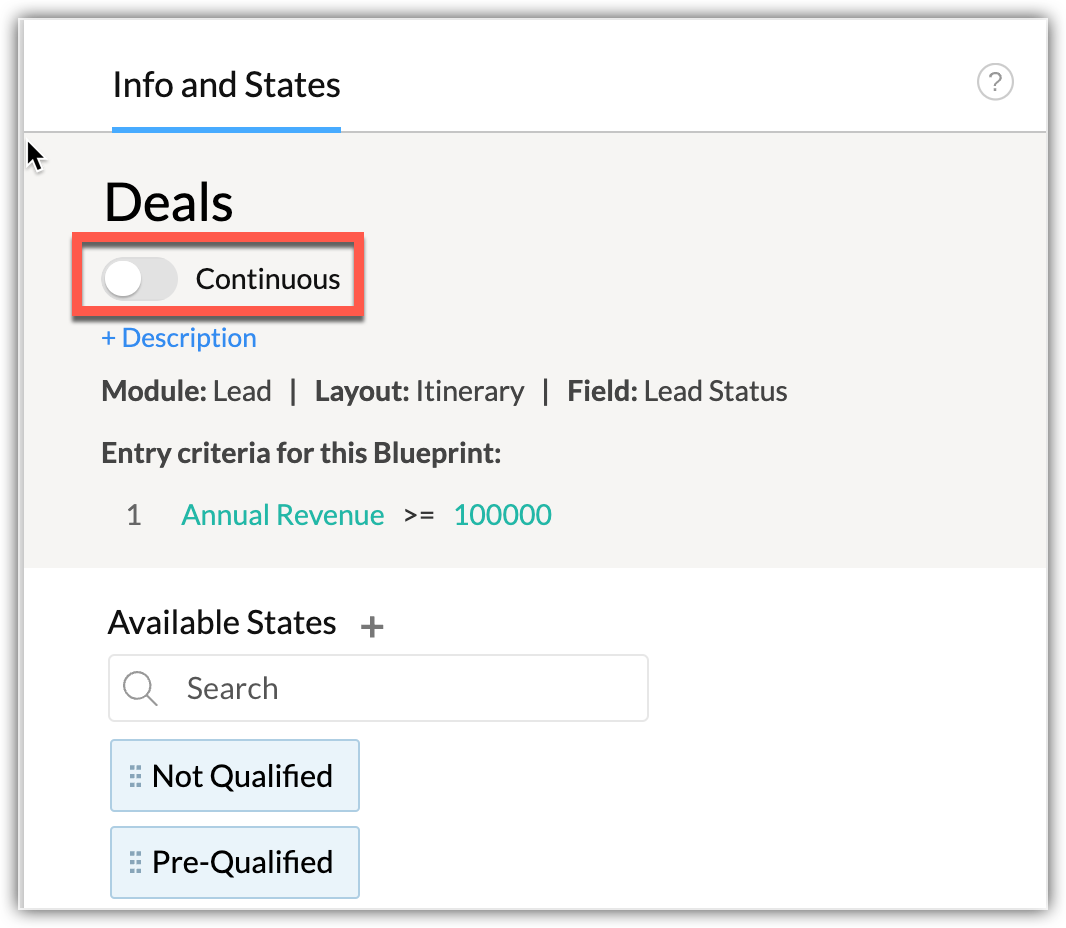This screenshot has height=928, width=1066.
Task: Switch to the Info and States tab
Action: [x=226, y=85]
